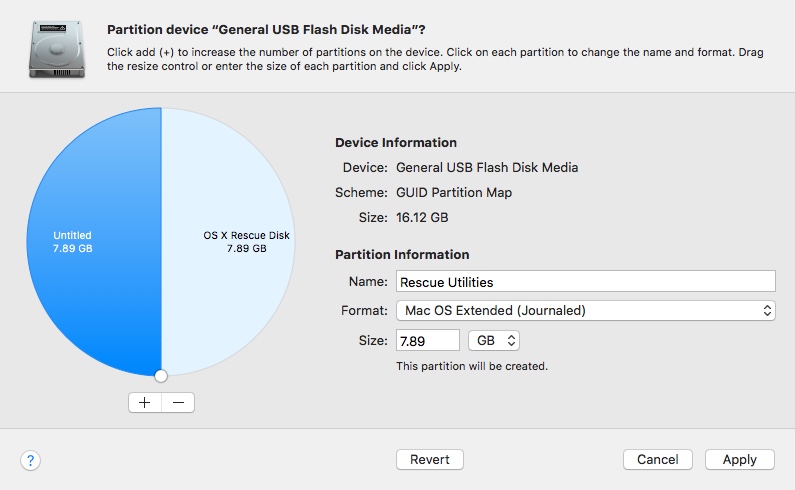This screenshot has height=490, width=795.
Task: Click the Untitled 7.89 GB label
Action: [73, 242]
